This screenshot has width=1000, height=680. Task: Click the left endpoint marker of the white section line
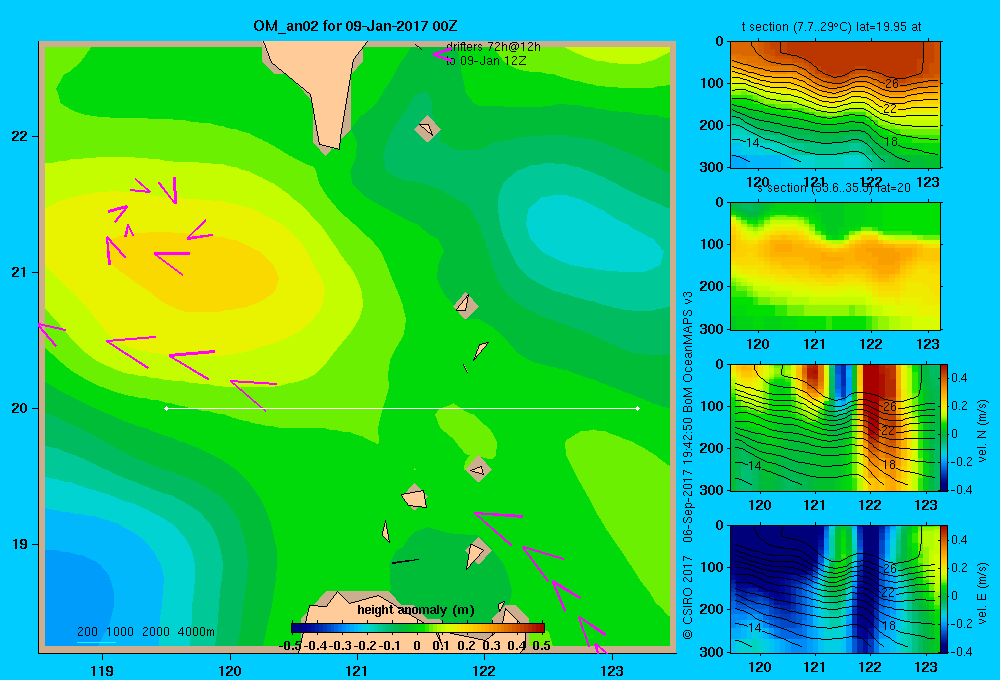(x=166, y=408)
